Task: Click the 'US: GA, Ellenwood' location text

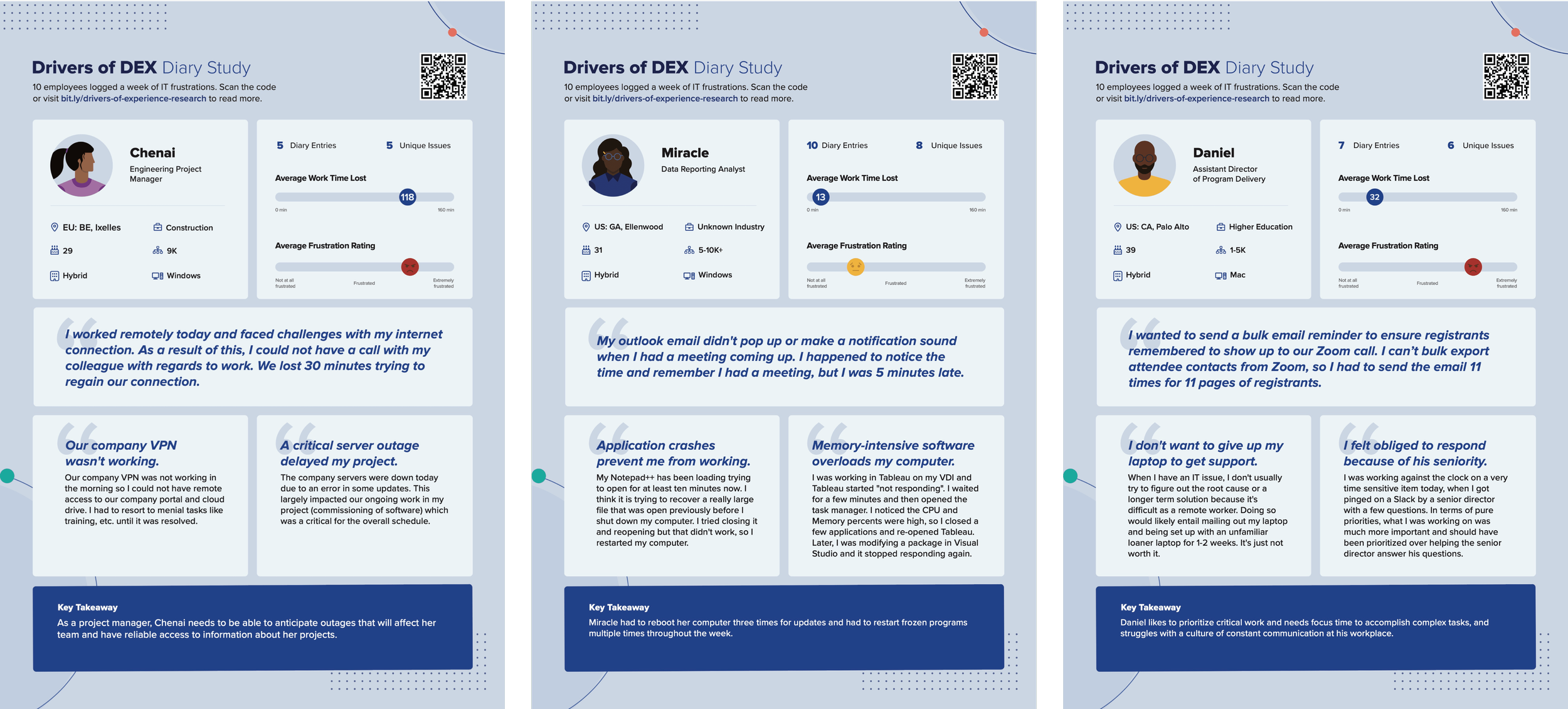Action: point(628,227)
